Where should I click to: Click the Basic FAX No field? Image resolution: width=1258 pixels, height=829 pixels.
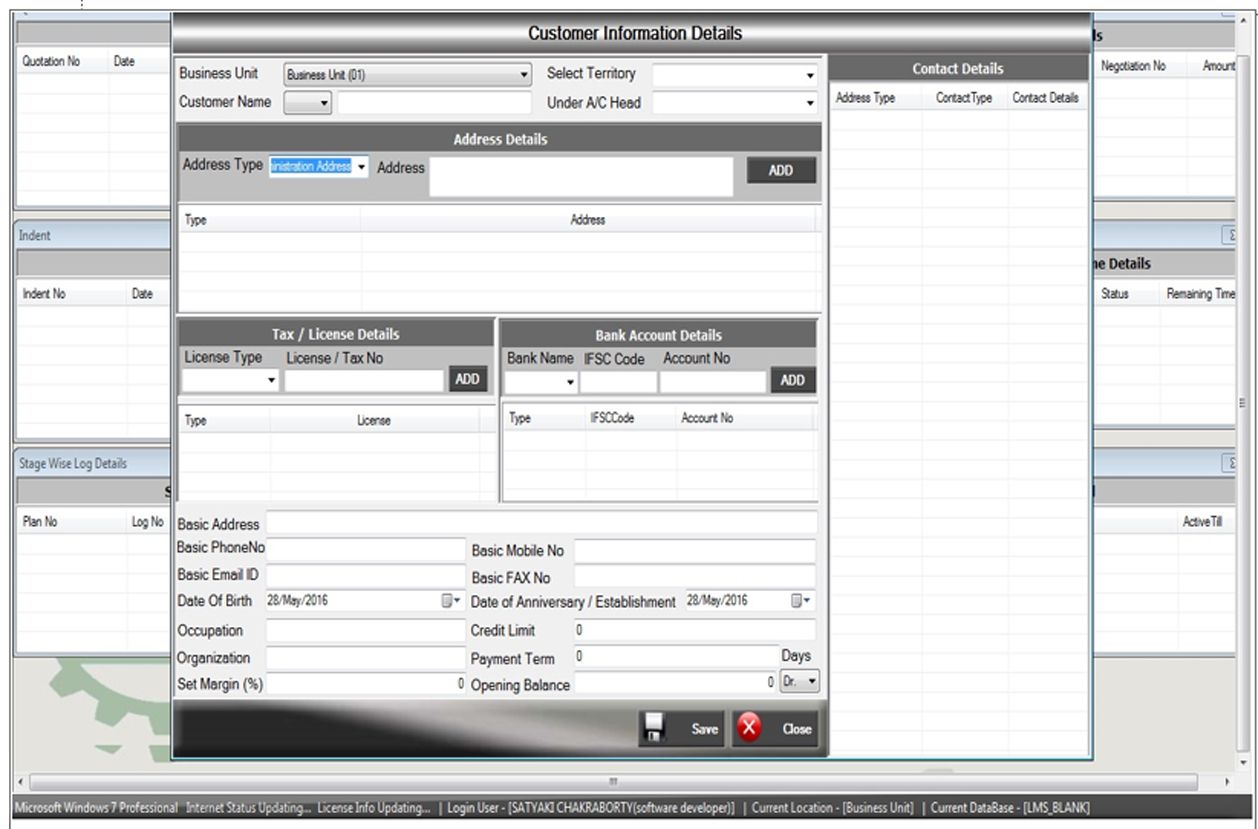pos(695,577)
